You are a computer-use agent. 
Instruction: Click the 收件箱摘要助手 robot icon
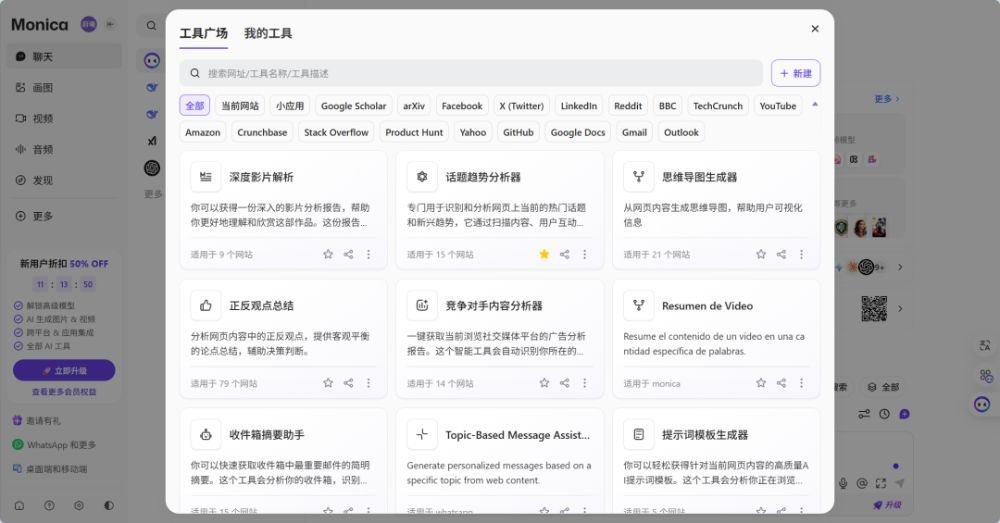[205, 435]
